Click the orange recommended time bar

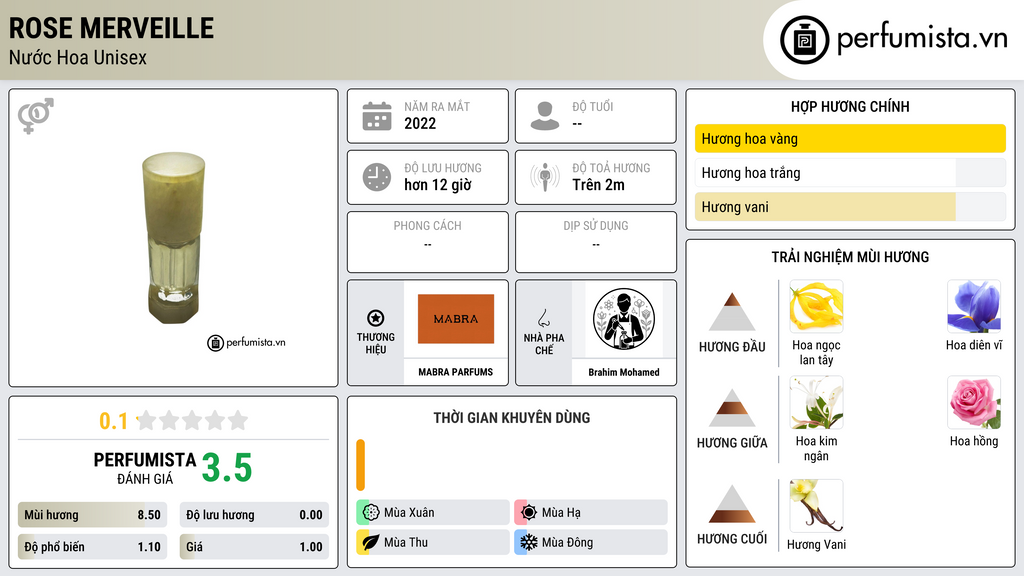click(360, 465)
